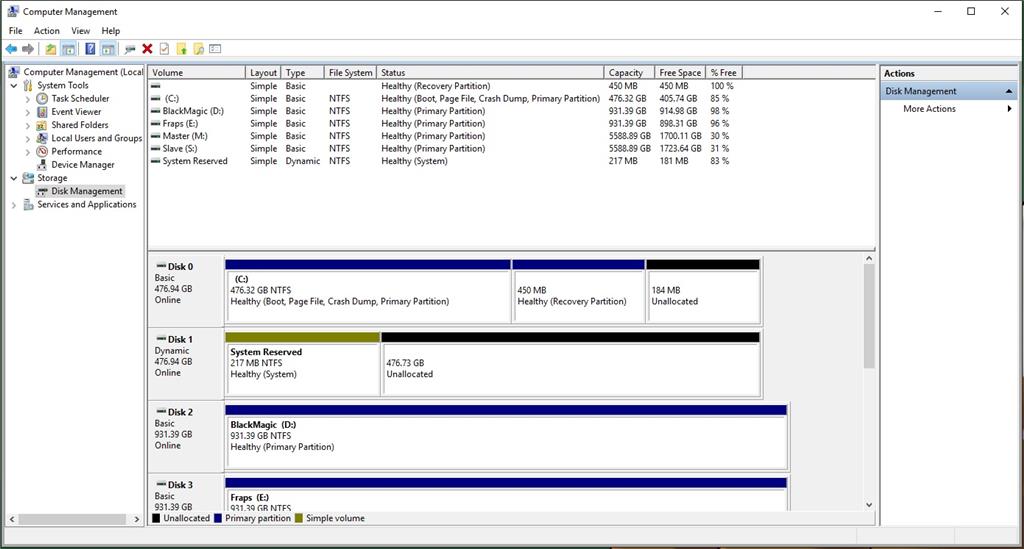
Task: Select the Device Manager tree node
Action: coord(82,165)
